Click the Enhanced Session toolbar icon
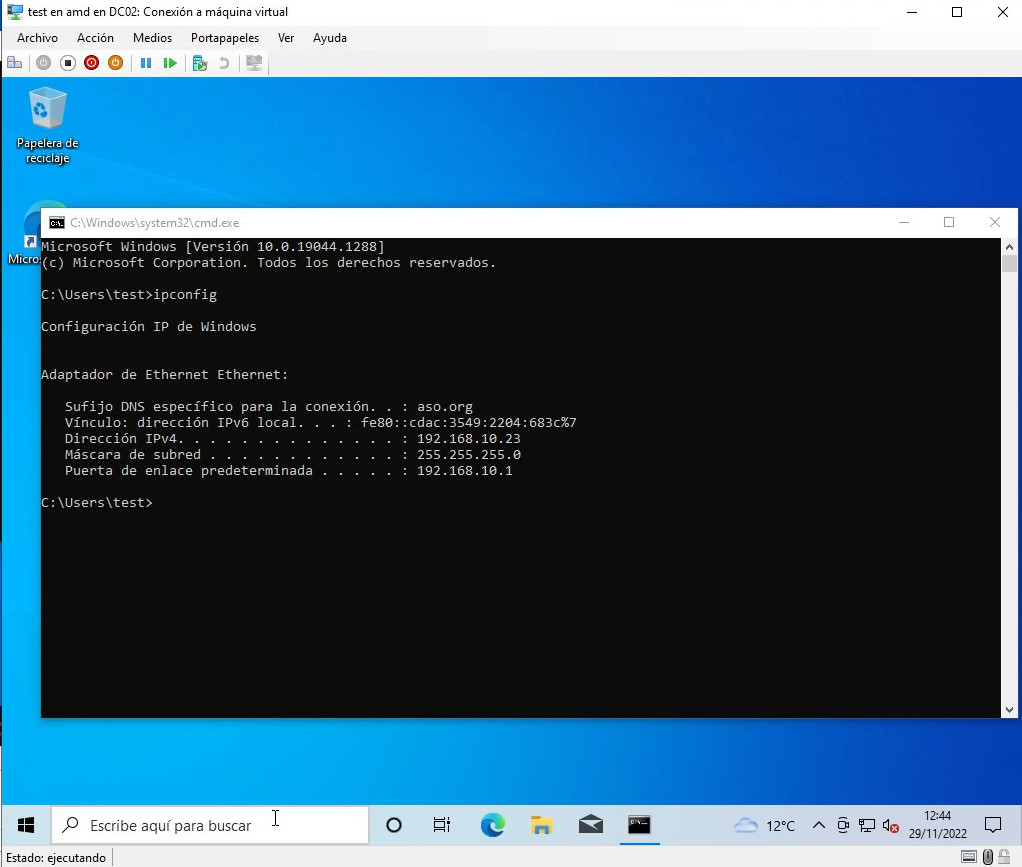 click(254, 63)
